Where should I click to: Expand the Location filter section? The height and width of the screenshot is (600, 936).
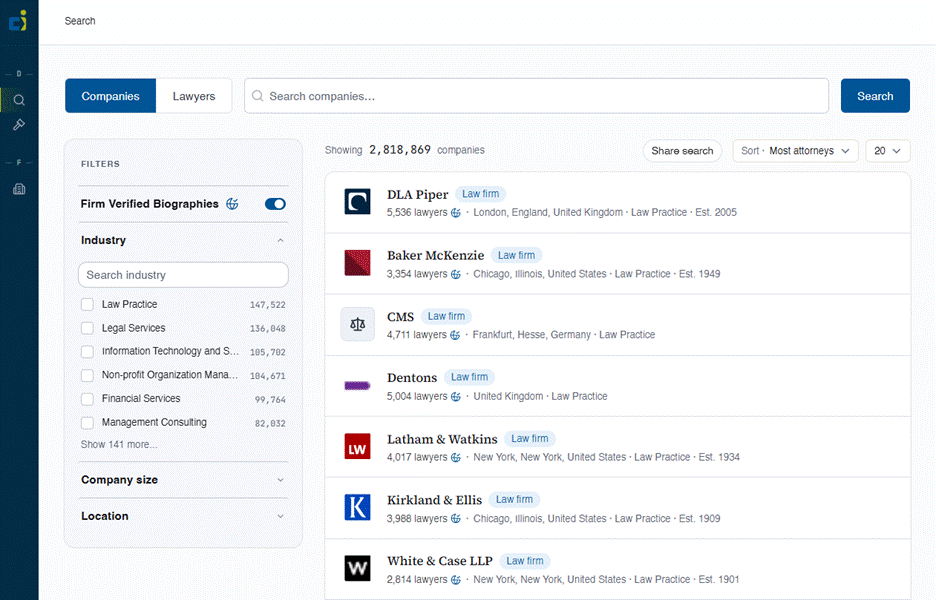click(x=183, y=516)
